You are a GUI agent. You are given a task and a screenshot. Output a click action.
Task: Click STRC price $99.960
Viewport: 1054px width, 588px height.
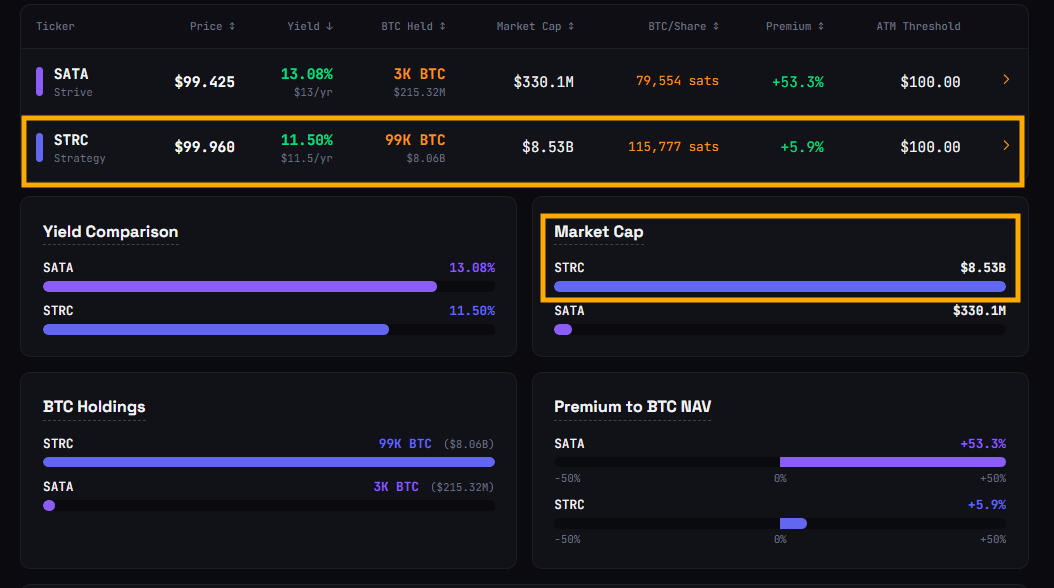pyautogui.click(x=204, y=147)
